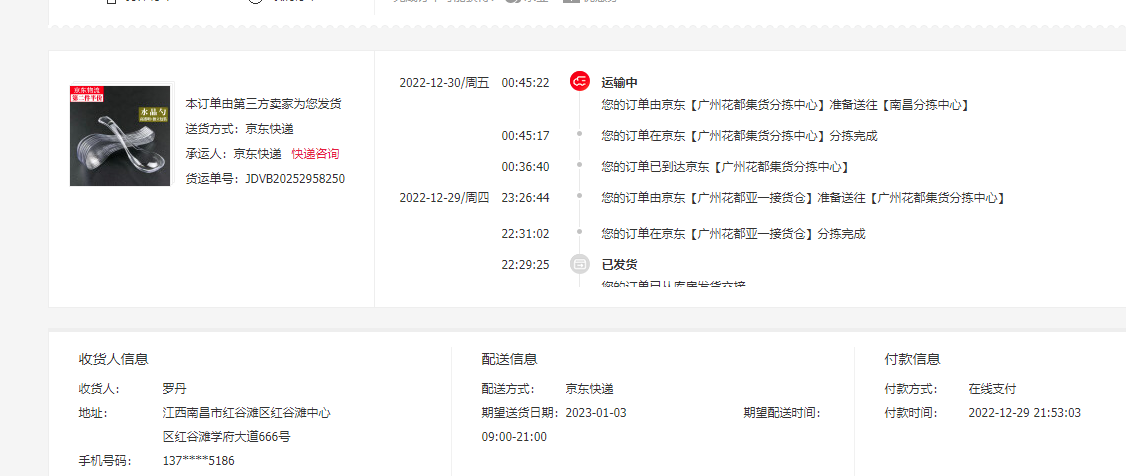Click the 2022-12-30/周五 date label
1126x476 pixels.
click(x=444, y=83)
